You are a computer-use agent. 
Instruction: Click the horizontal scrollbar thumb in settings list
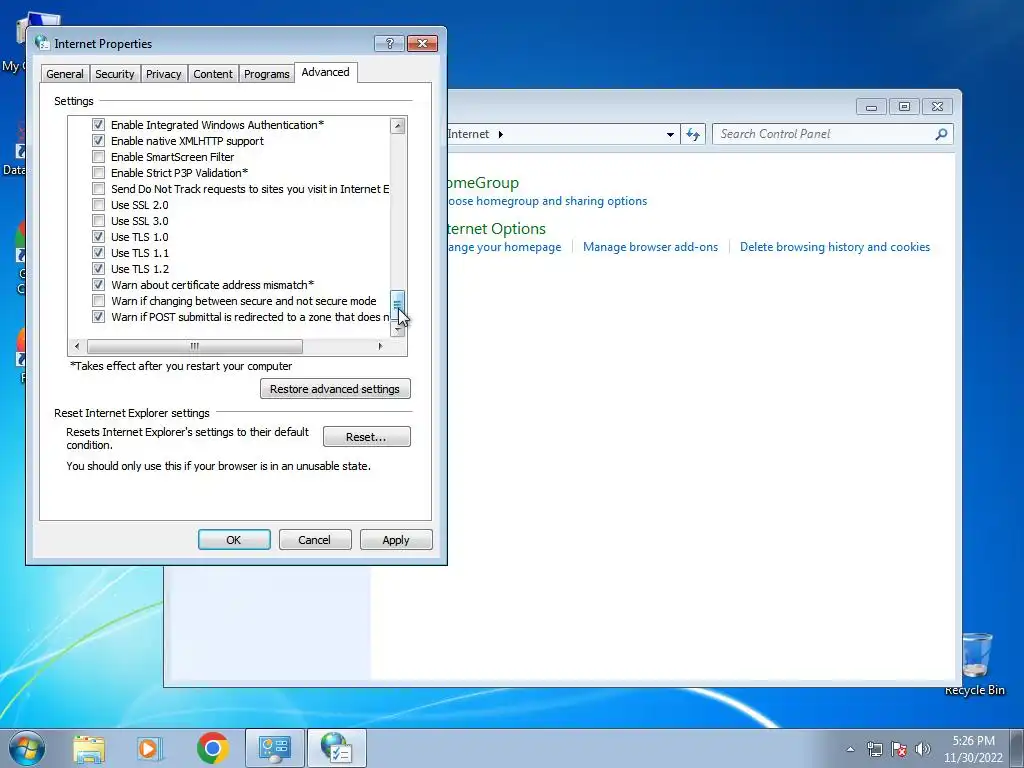click(x=195, y=346)
